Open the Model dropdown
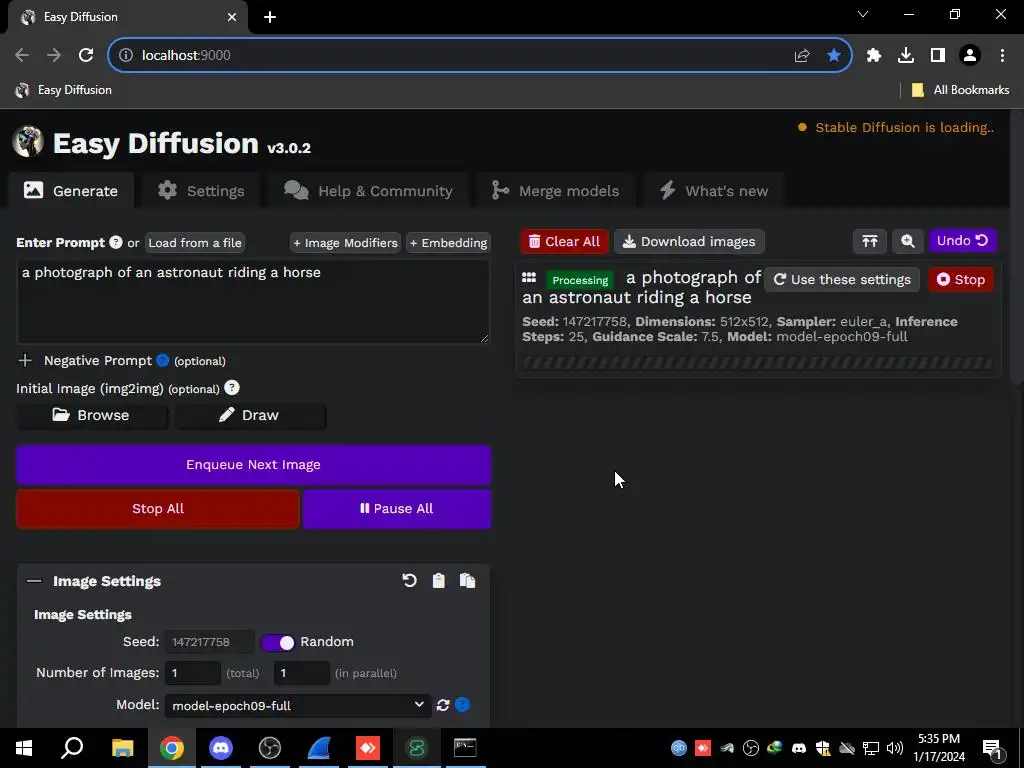Viewport: 1024px width, 768px height. tap(298, 705)
